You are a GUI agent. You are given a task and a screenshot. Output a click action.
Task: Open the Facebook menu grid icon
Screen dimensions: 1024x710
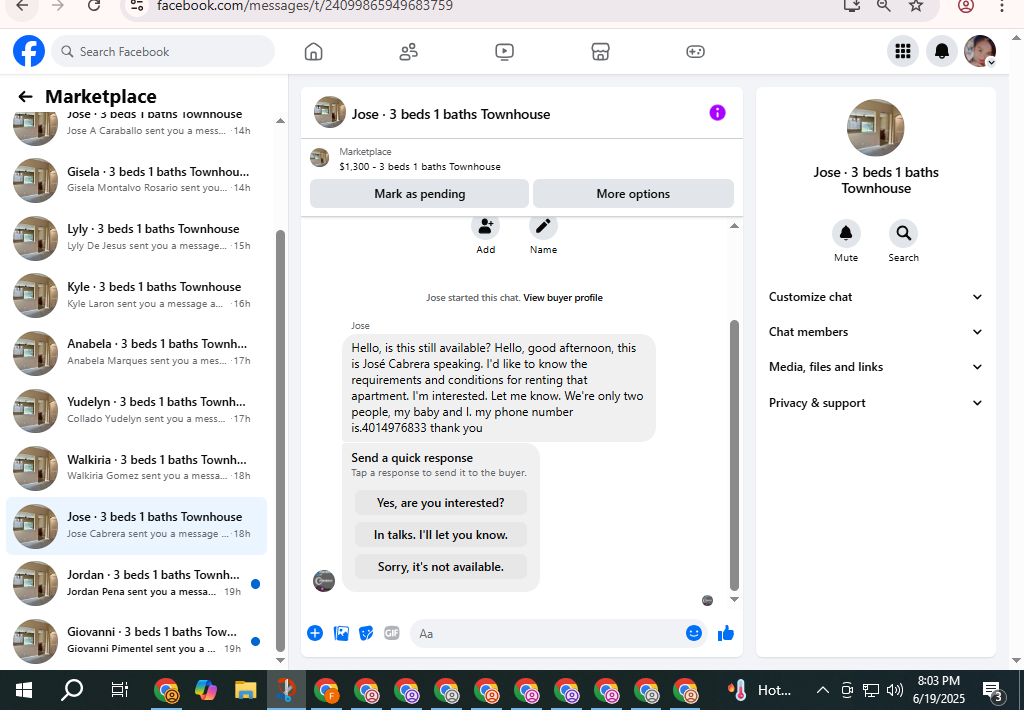pyautogui.click(x=903, y=51)
